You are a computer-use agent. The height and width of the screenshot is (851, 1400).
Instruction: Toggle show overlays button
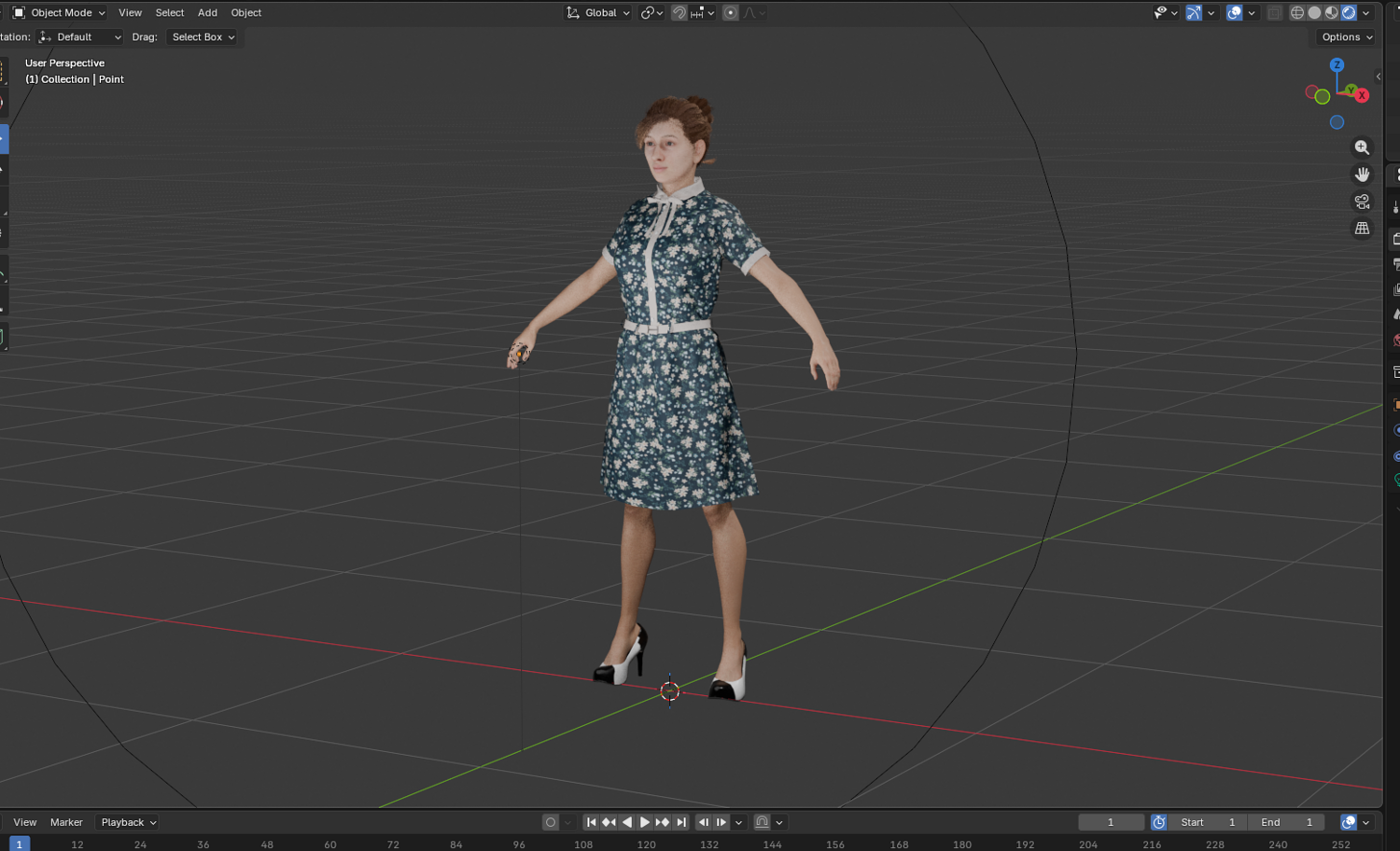coord(1234,13)
